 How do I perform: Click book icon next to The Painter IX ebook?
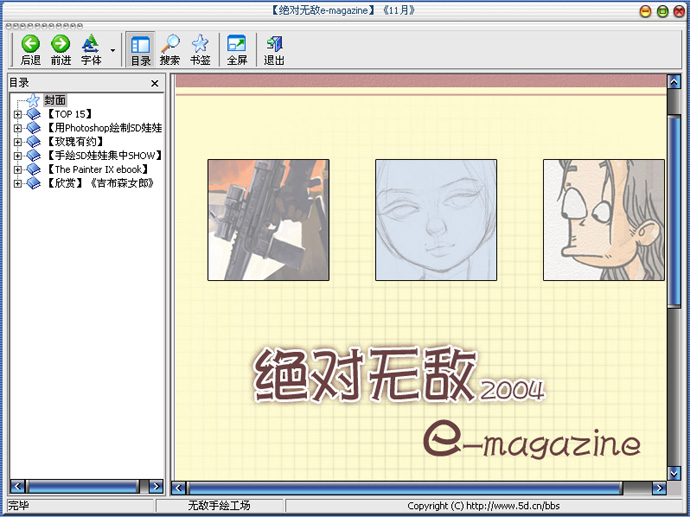33,169
